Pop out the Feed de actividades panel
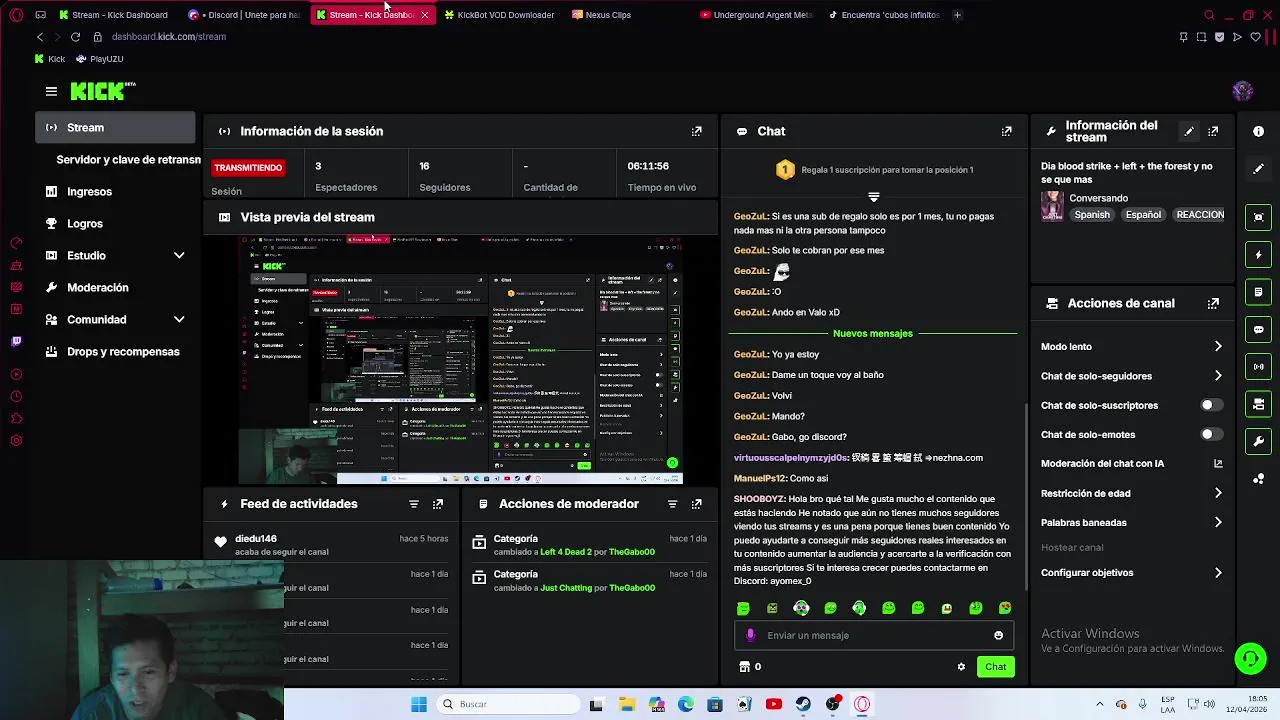 (438, 504)
